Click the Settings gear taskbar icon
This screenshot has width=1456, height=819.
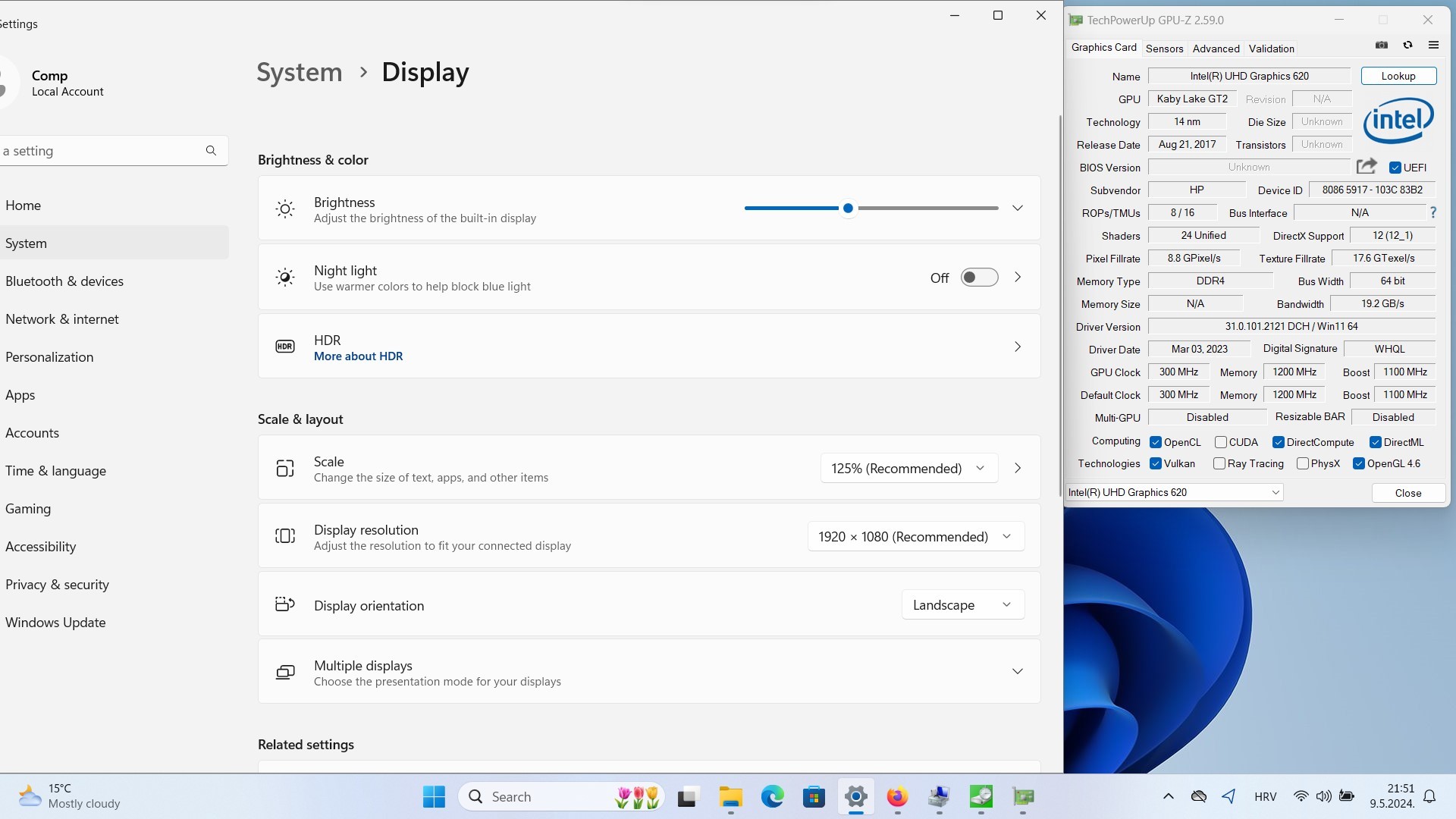coord(856,796)
